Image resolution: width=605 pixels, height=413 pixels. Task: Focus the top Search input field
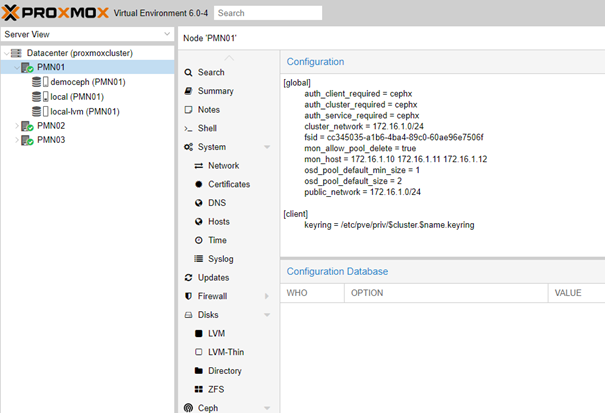(x=268, y=13)
